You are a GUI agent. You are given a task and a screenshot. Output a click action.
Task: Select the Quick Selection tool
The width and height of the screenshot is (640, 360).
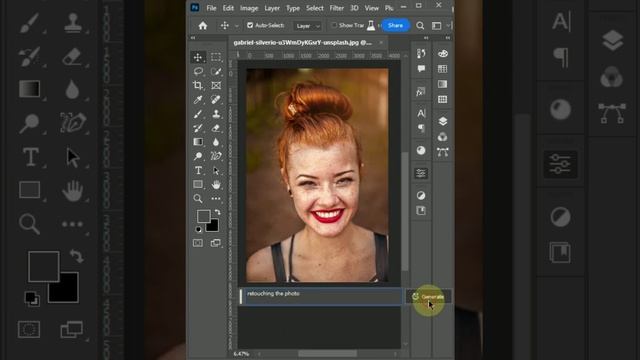click(216, 71)
